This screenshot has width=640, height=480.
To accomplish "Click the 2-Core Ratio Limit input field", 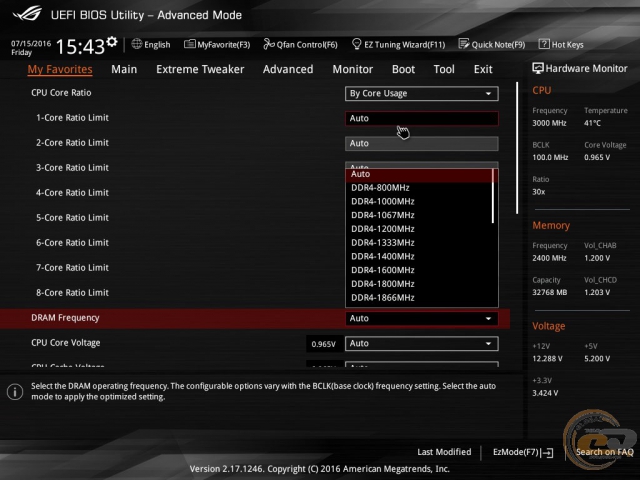I will click(x=422, y=144).
